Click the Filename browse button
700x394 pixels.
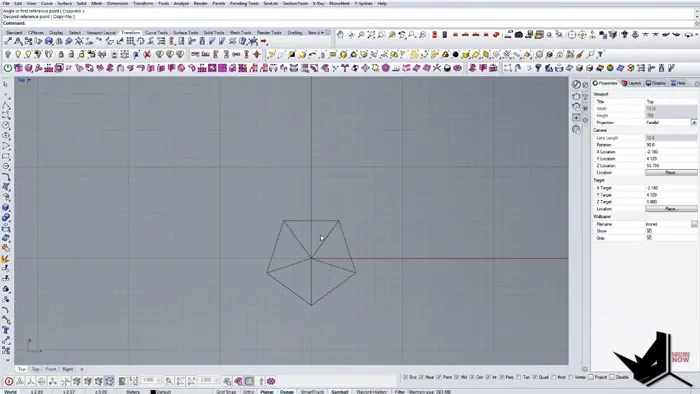pyautogui.click(x=694, y=224)
